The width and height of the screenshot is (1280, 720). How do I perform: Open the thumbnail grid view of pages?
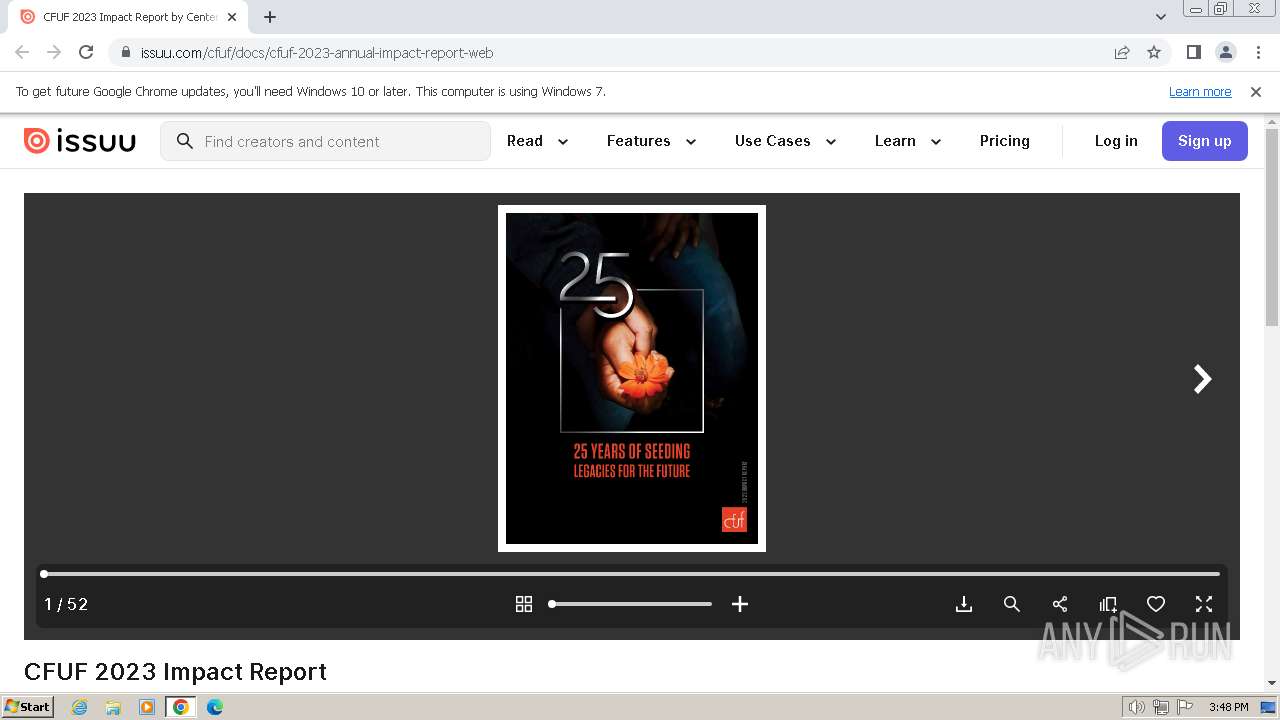[524, 604]
